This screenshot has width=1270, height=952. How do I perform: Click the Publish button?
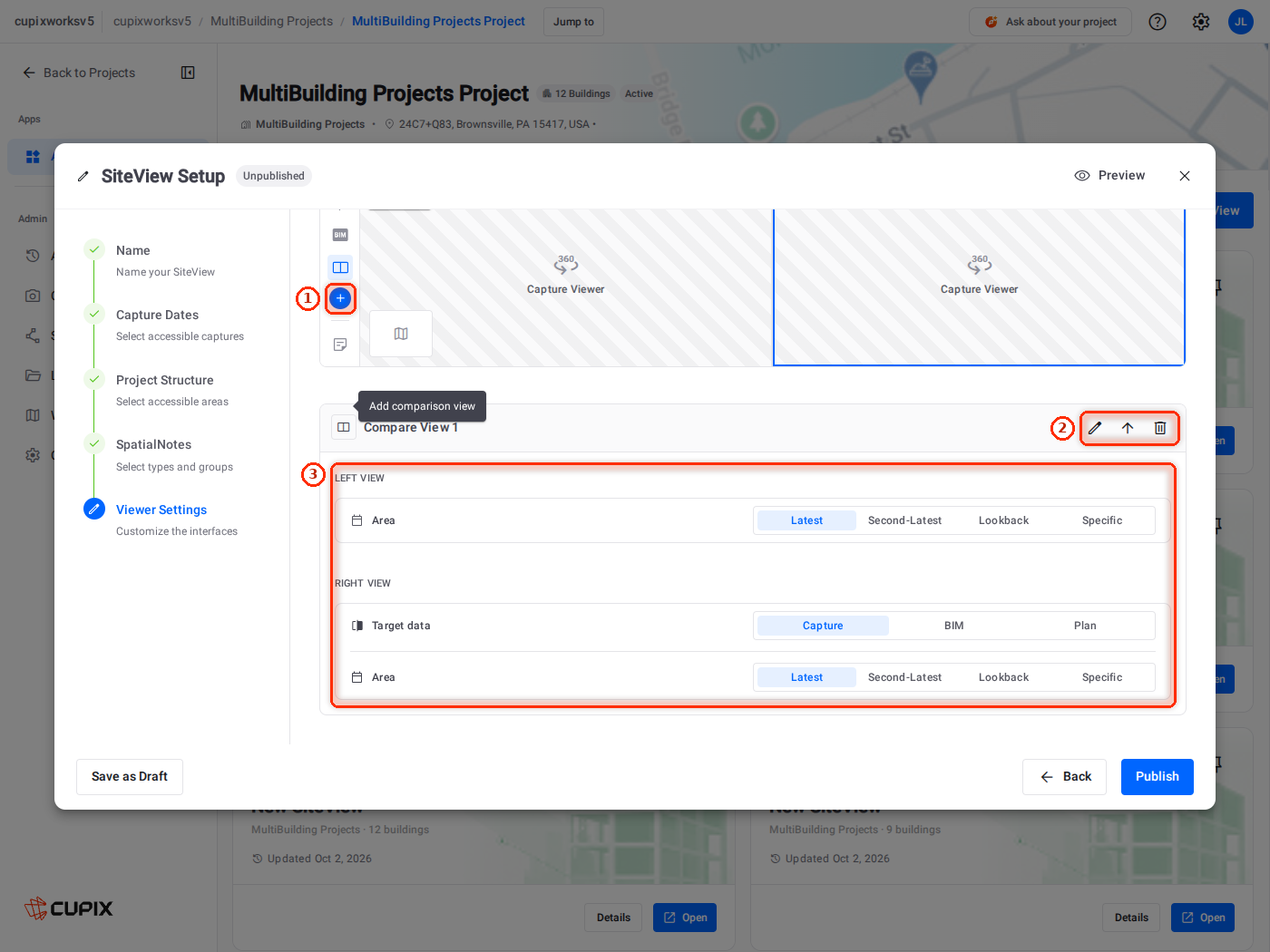(1158, 777)
